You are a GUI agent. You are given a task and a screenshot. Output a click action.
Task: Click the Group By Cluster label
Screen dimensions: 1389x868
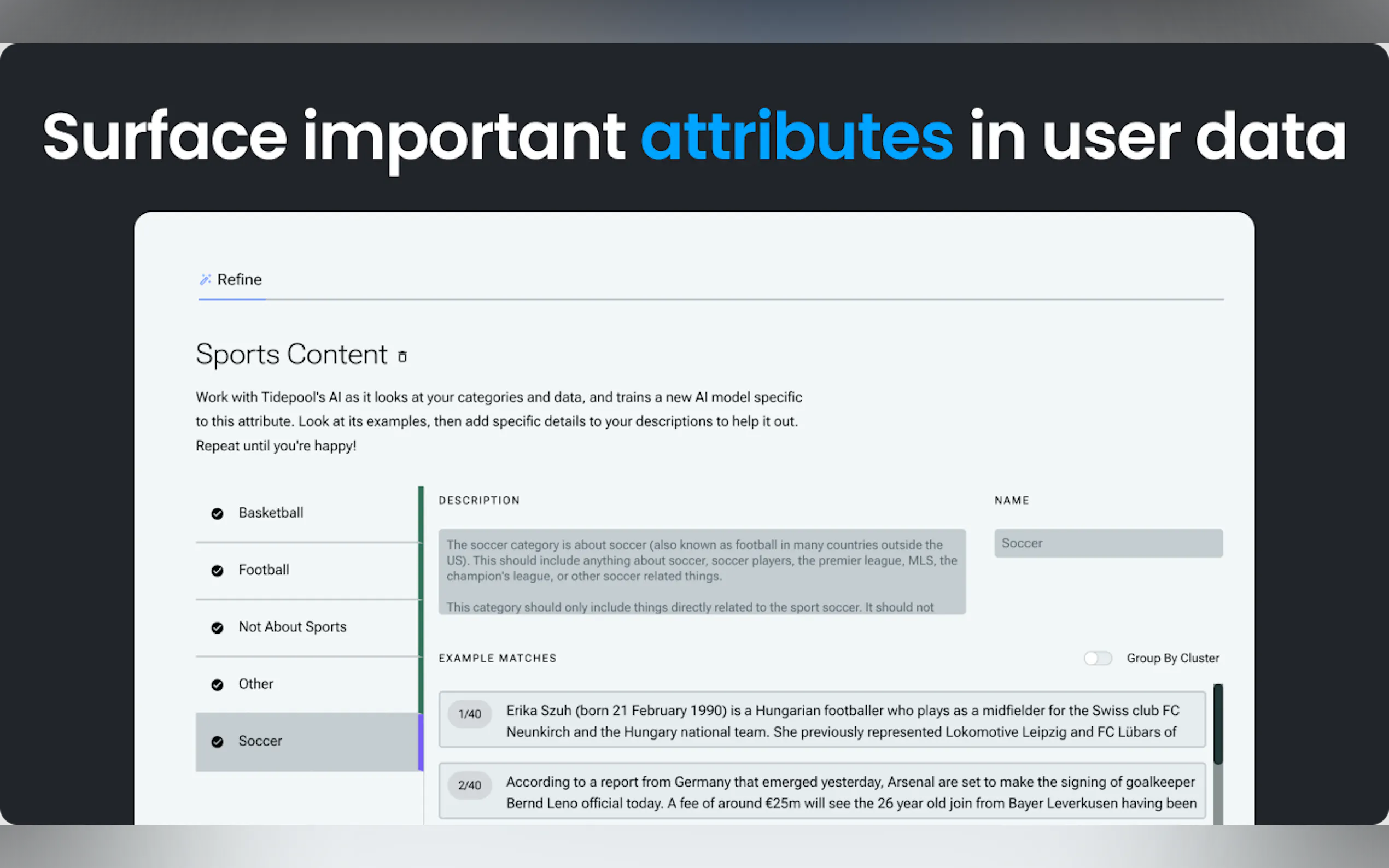(x=1172, y=658)
